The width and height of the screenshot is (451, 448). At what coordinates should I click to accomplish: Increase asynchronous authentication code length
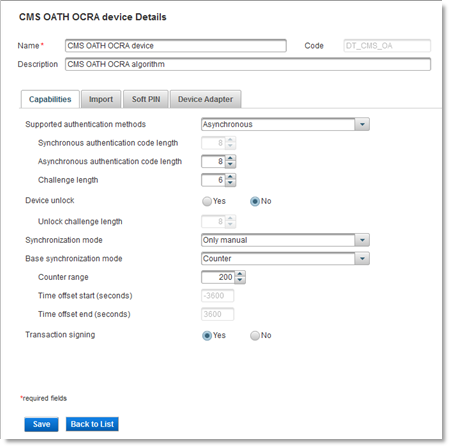click(230, 158)
